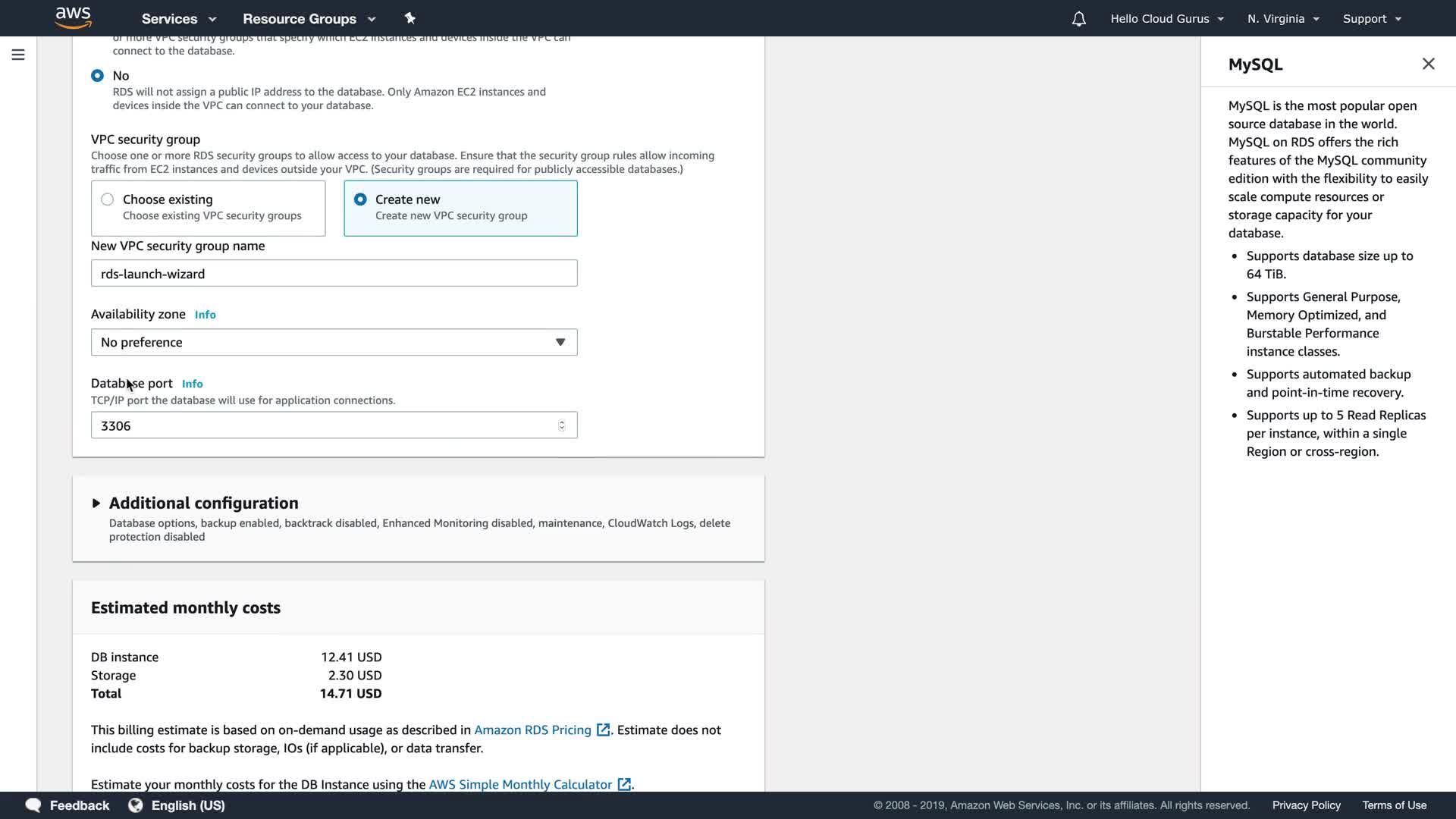The height and width of the screenshot is (819, 1456).
Task: Click the Amazon RDS Pricing external link icon
Action: click(x=604, y=730)
